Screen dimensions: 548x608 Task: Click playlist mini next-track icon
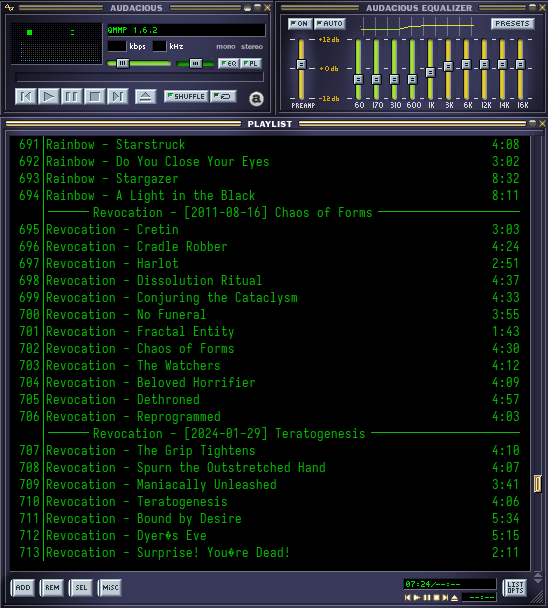click(x=445, y=598)
